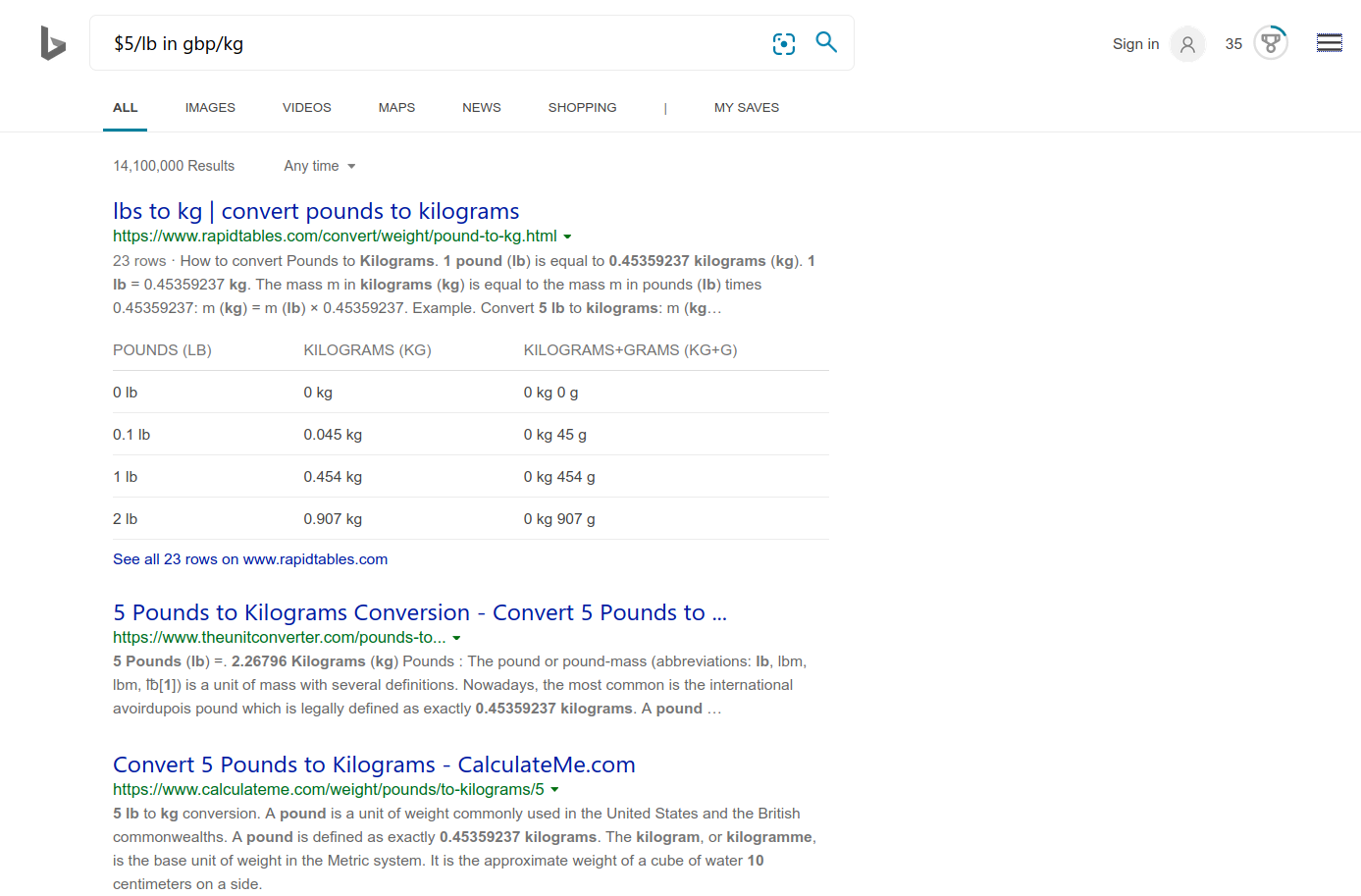
Task: Click the '0.907 kg' table cell
Action: pyautogui.click(x=333, y=519)
